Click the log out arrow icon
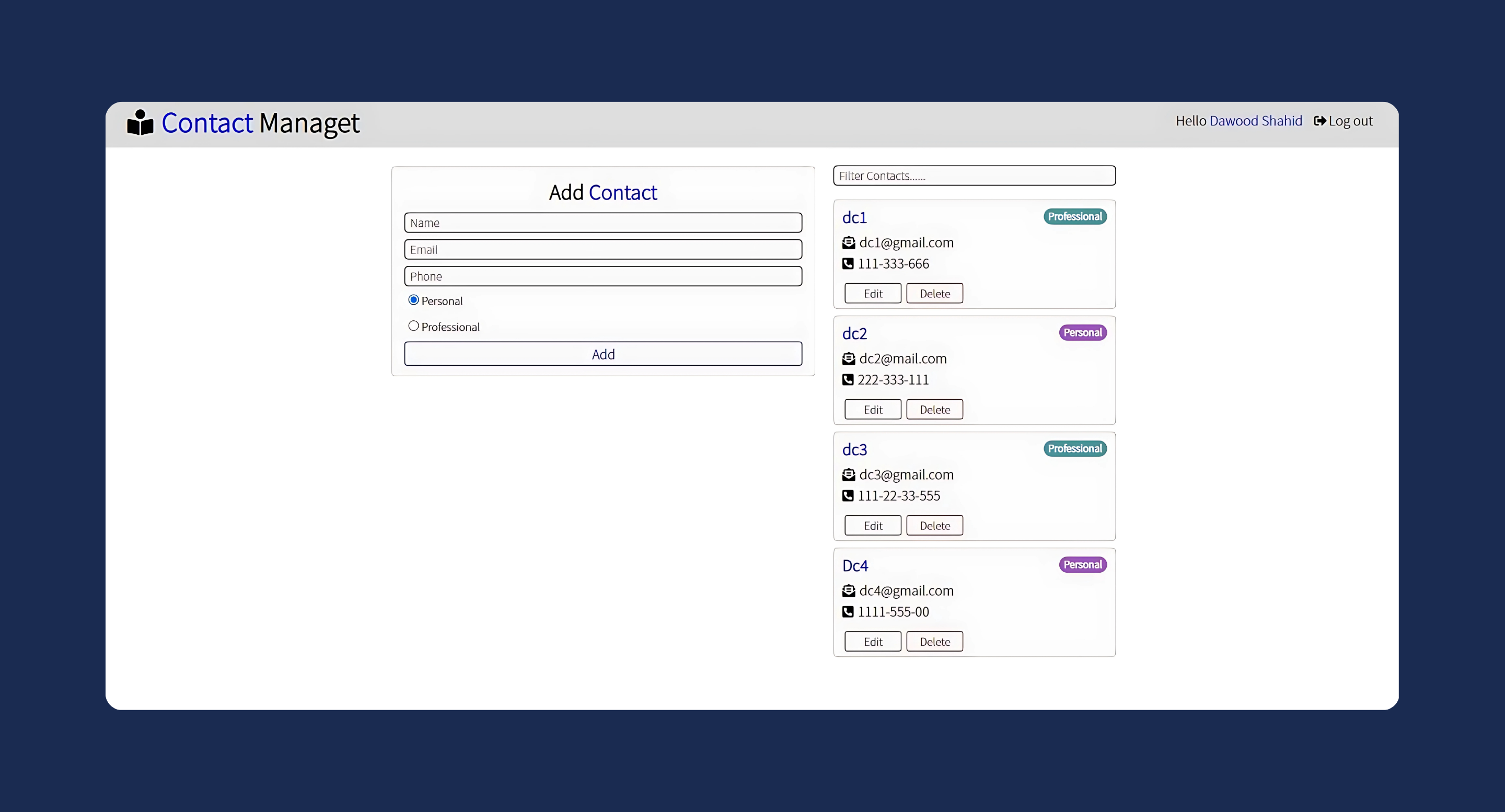Screen dimensions: 1505x812 coord(1320,121)
